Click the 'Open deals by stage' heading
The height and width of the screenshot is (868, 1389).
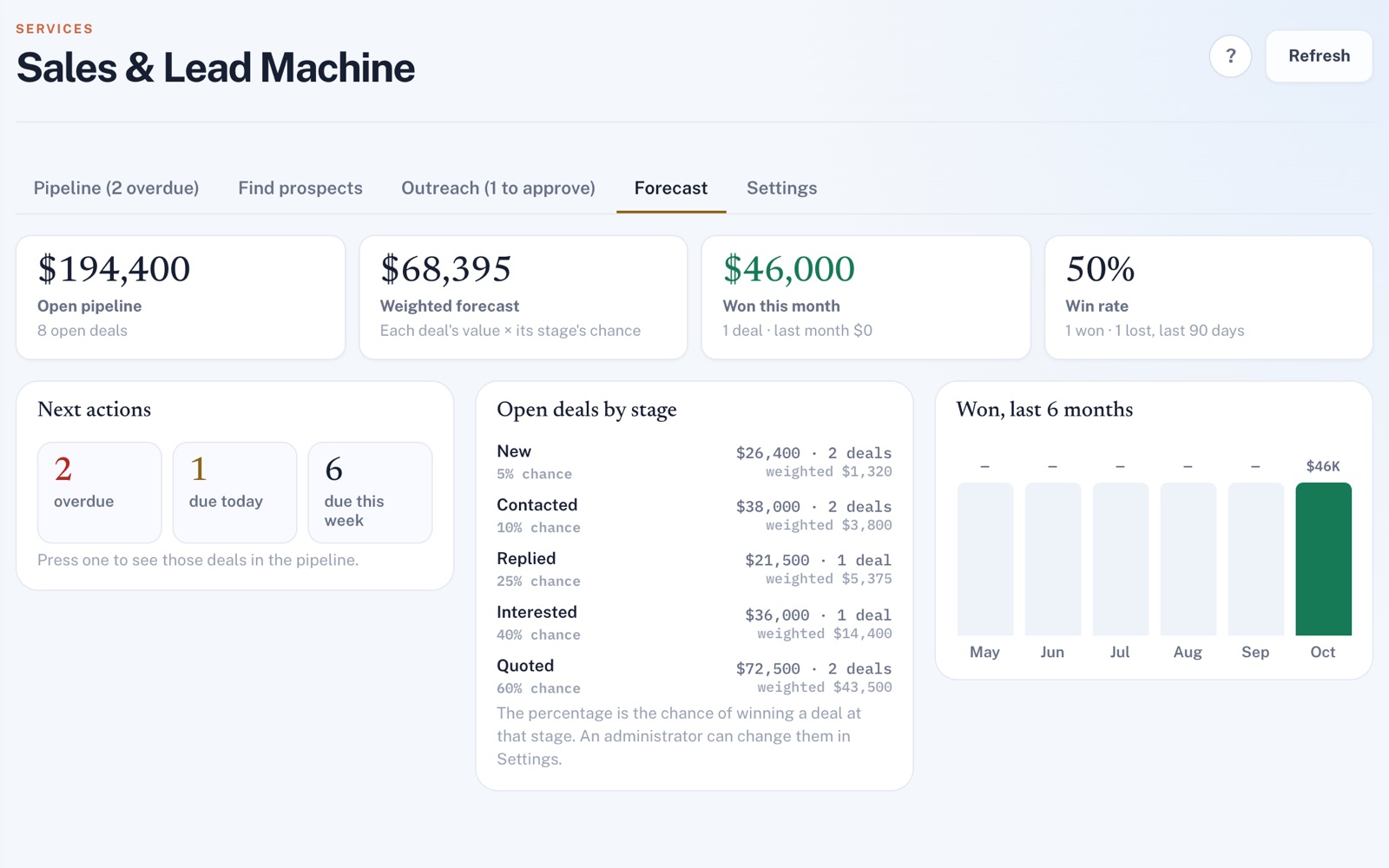coord(587,410)
